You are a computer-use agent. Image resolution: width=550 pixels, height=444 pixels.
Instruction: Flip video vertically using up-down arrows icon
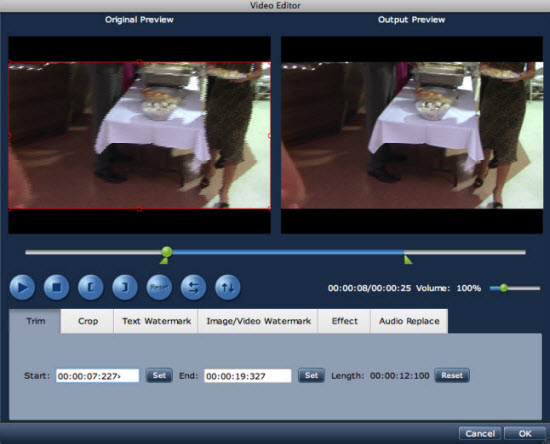pyautogui.click(x=228, y=288)
